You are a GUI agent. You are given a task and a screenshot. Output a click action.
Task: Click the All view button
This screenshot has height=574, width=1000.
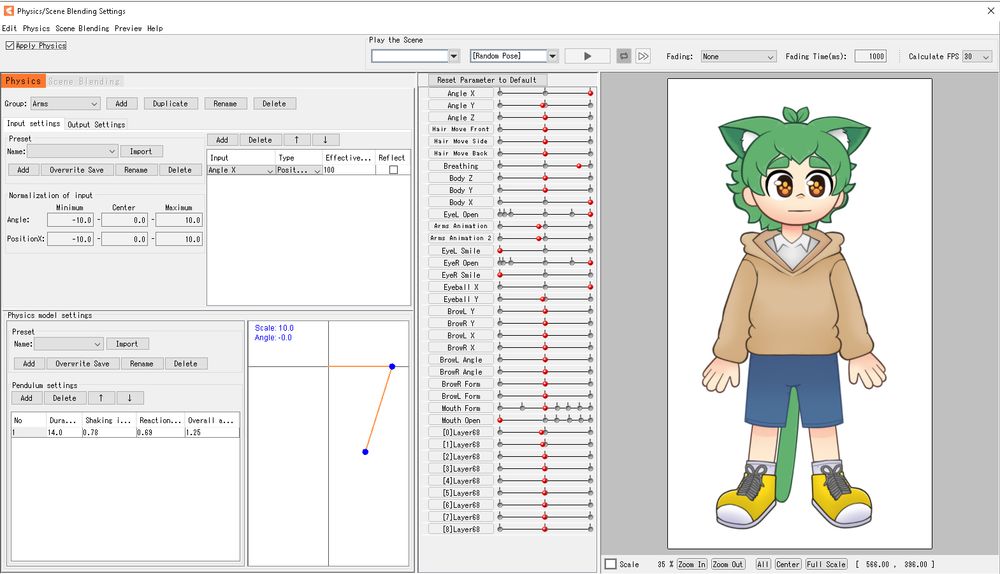(763, 564)
